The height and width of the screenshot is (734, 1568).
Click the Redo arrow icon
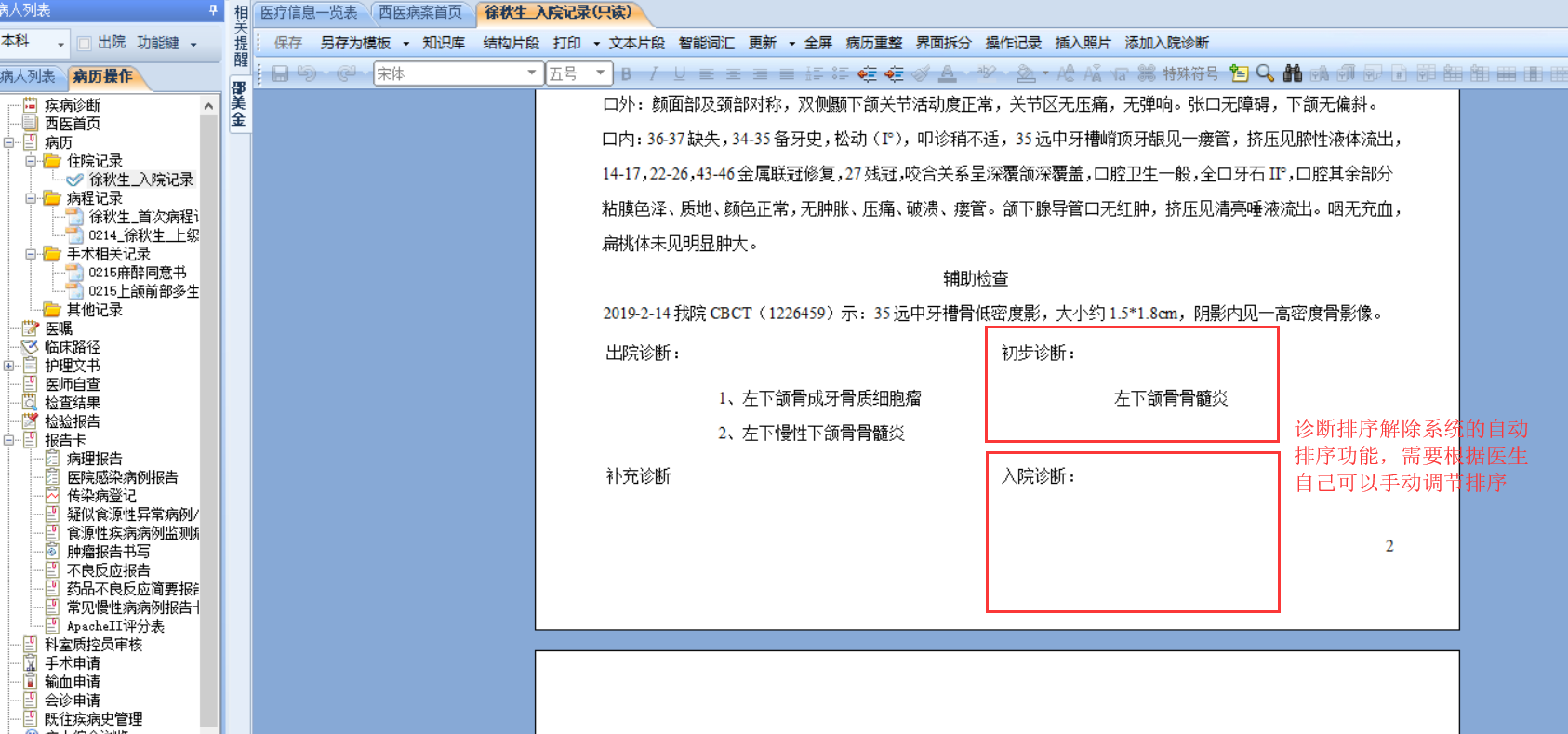click(346, 73)
